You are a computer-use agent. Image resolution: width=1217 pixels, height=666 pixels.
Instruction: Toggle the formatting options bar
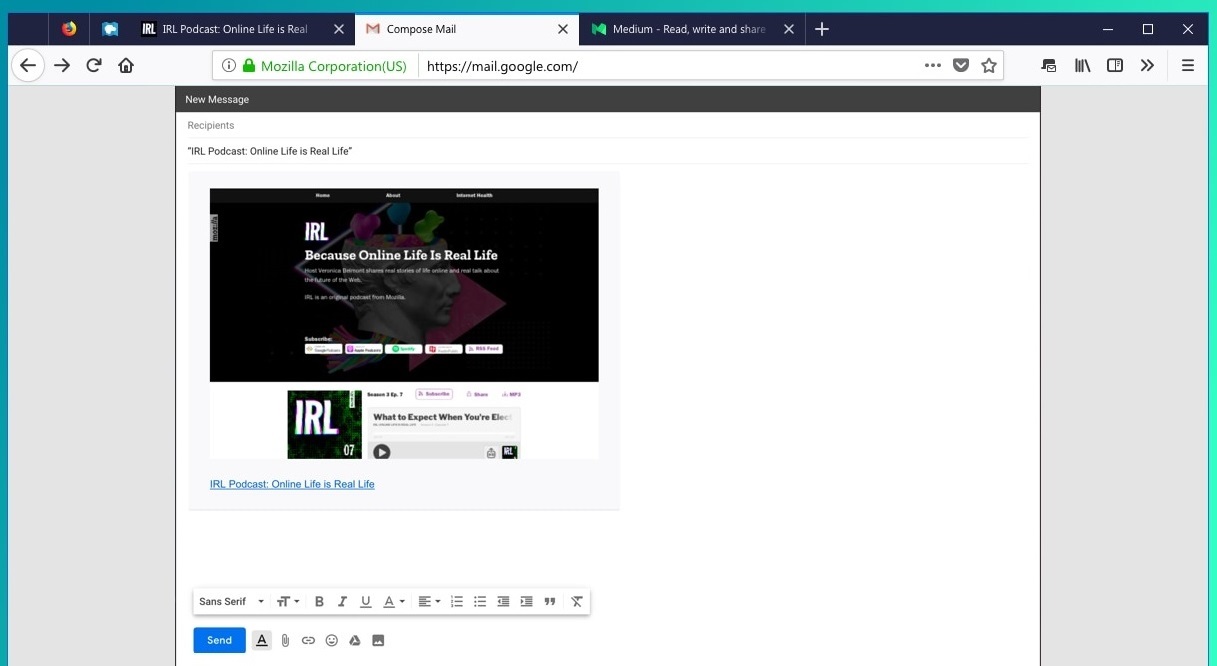pos(262,640)
